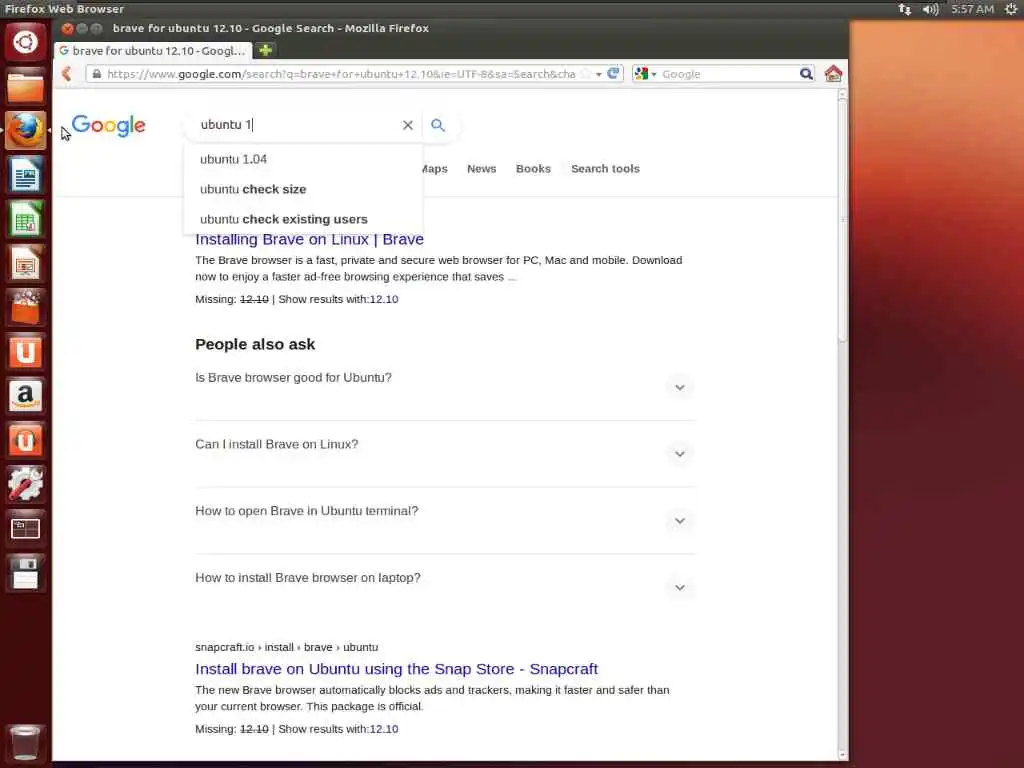Click the Firefox icon in the launcher

pyautogui.click(x=25, y=130)
